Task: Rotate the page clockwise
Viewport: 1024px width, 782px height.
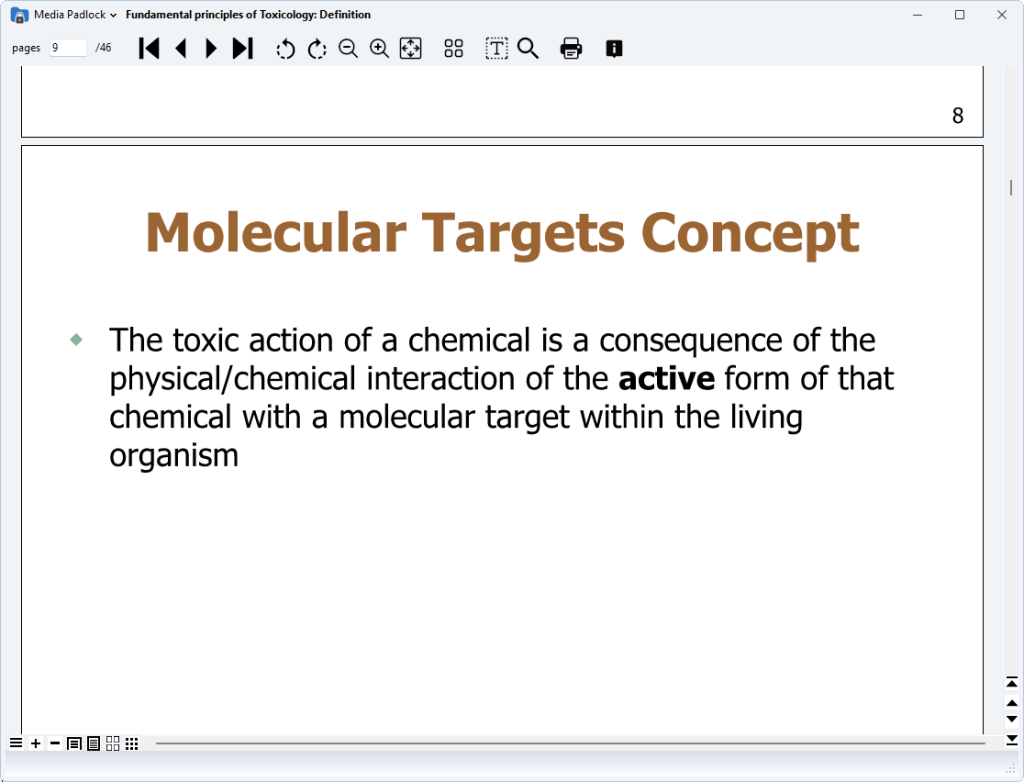Action: click(317, 49)
